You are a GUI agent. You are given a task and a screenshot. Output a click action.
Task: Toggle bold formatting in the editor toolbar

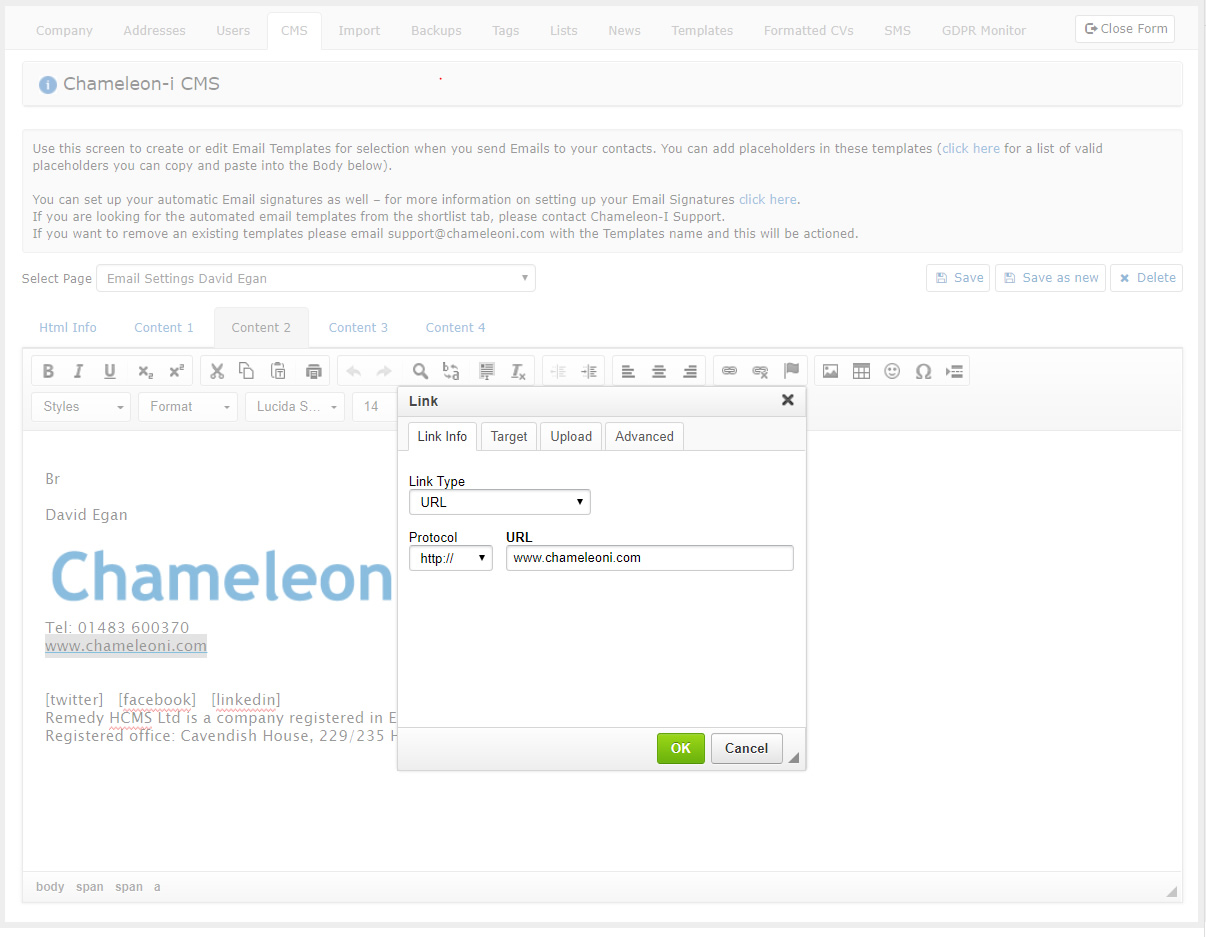click(x=48, y=371)
